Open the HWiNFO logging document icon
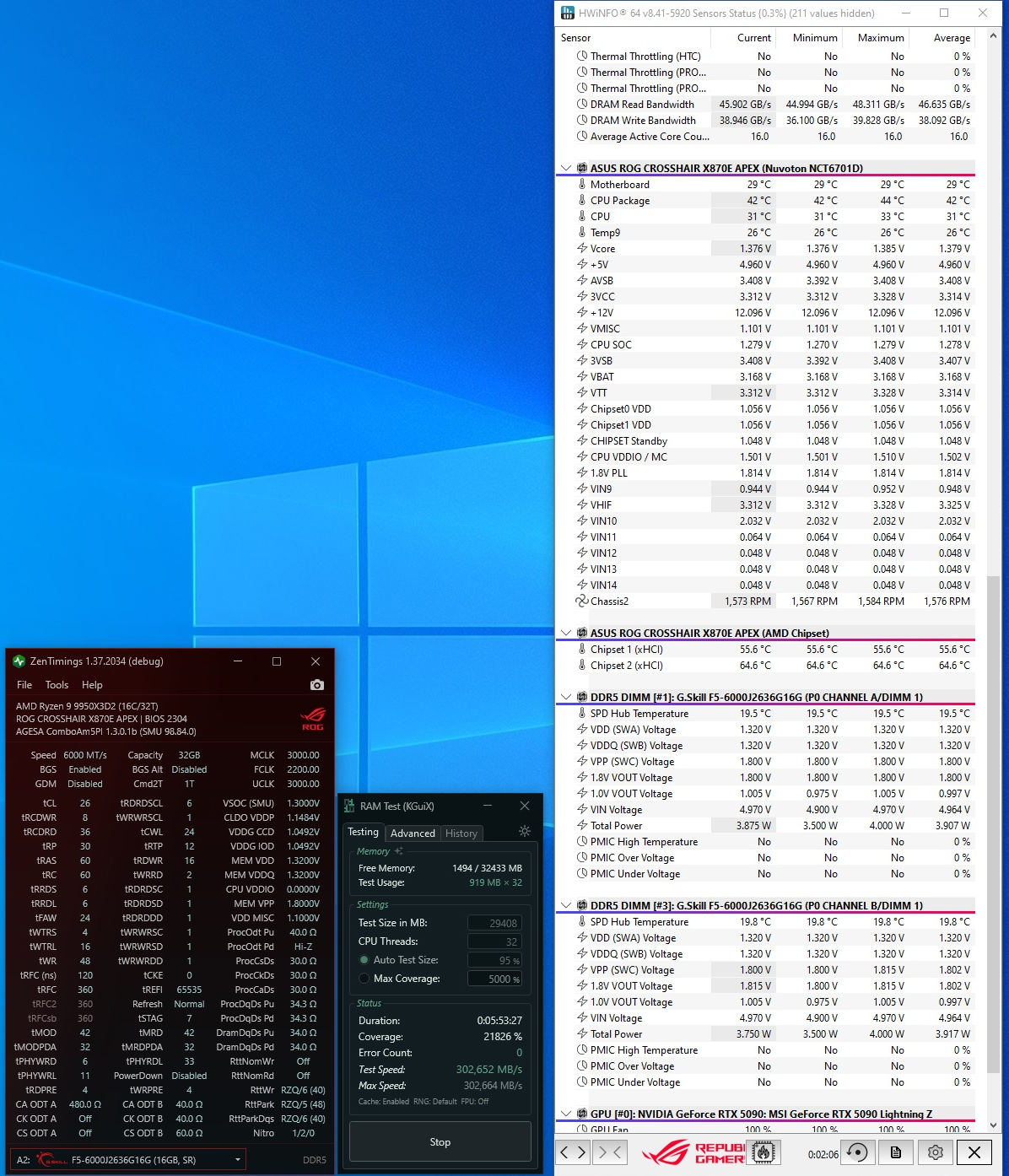Image resolution: width=1009 pixels, height=1176 pixels. tap(896, 1152)
